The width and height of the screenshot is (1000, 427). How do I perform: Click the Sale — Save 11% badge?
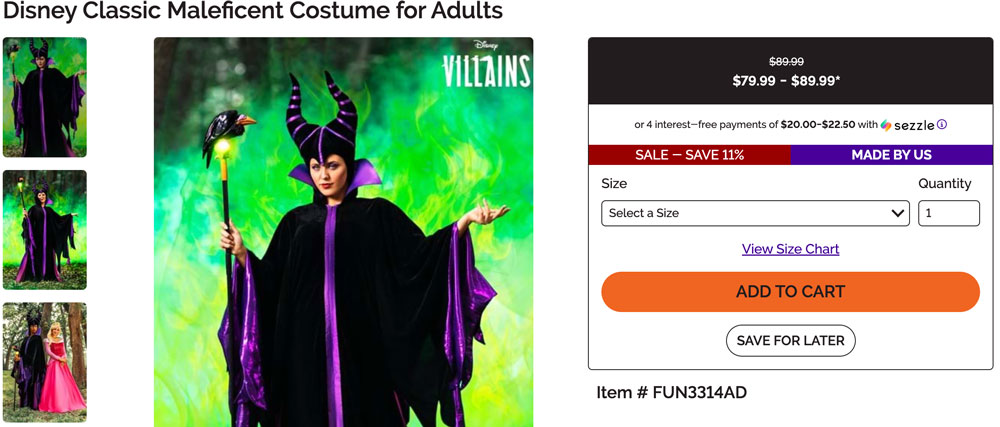point(689,155)
